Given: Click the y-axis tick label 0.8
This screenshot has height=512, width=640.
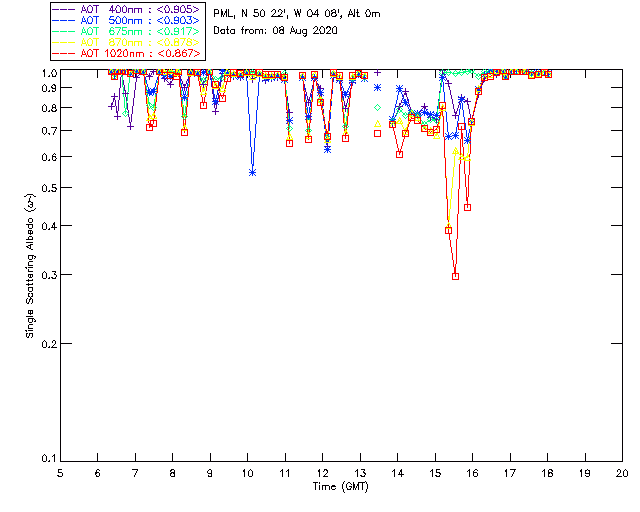Looking at the screenshot, I should tap(49, 108).
